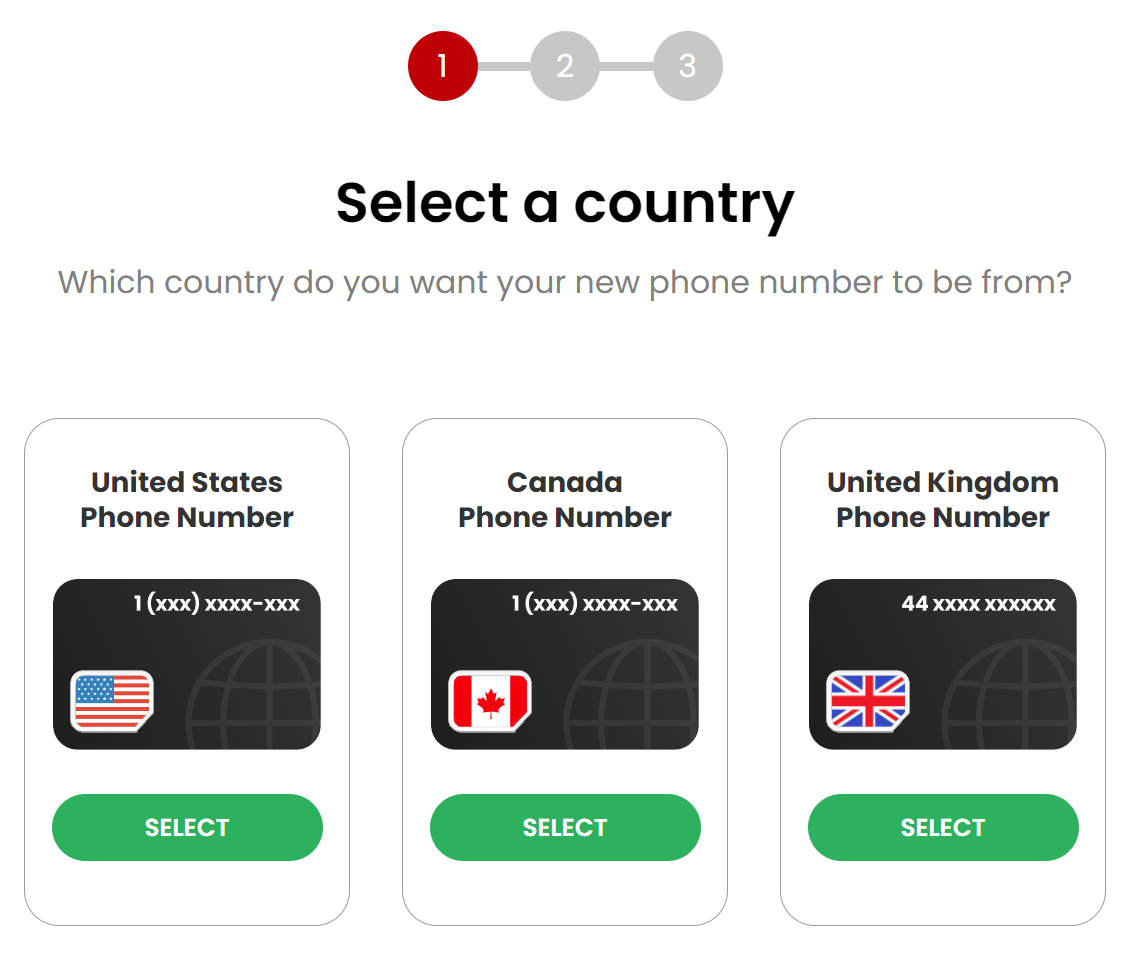This screenshot has height=959, width=1129.
Task: Click the Canada maple leaf flag icon
Action: (490, 700)
